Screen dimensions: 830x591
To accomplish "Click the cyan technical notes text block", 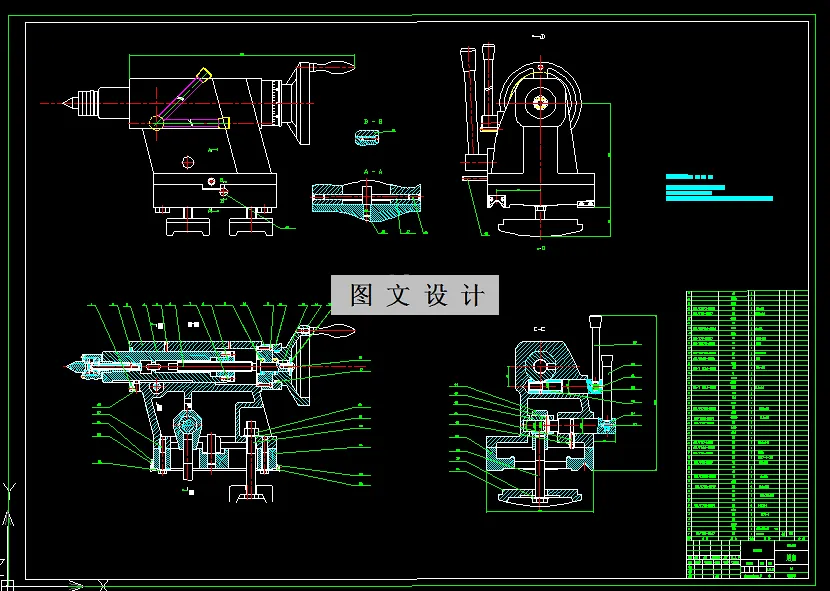I will point(719,187).
